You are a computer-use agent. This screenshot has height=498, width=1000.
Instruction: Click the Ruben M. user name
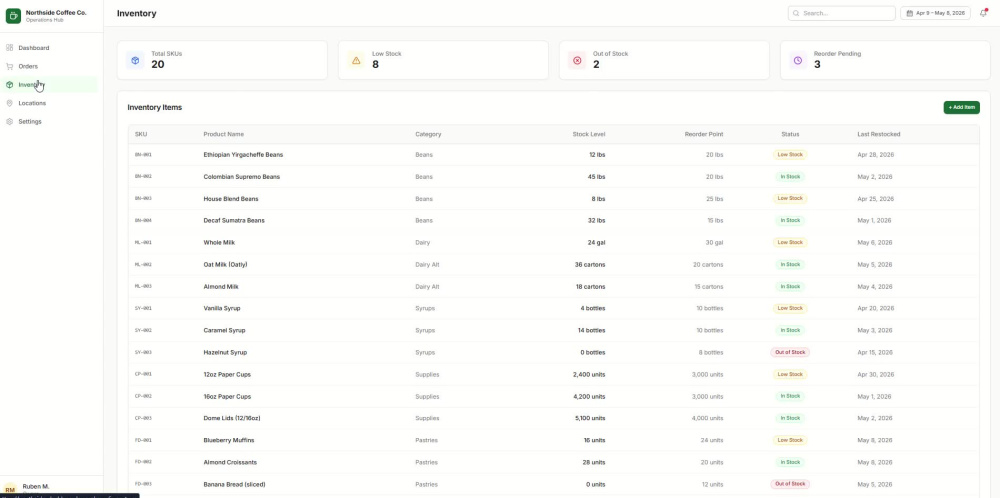(x=36, y=487)
